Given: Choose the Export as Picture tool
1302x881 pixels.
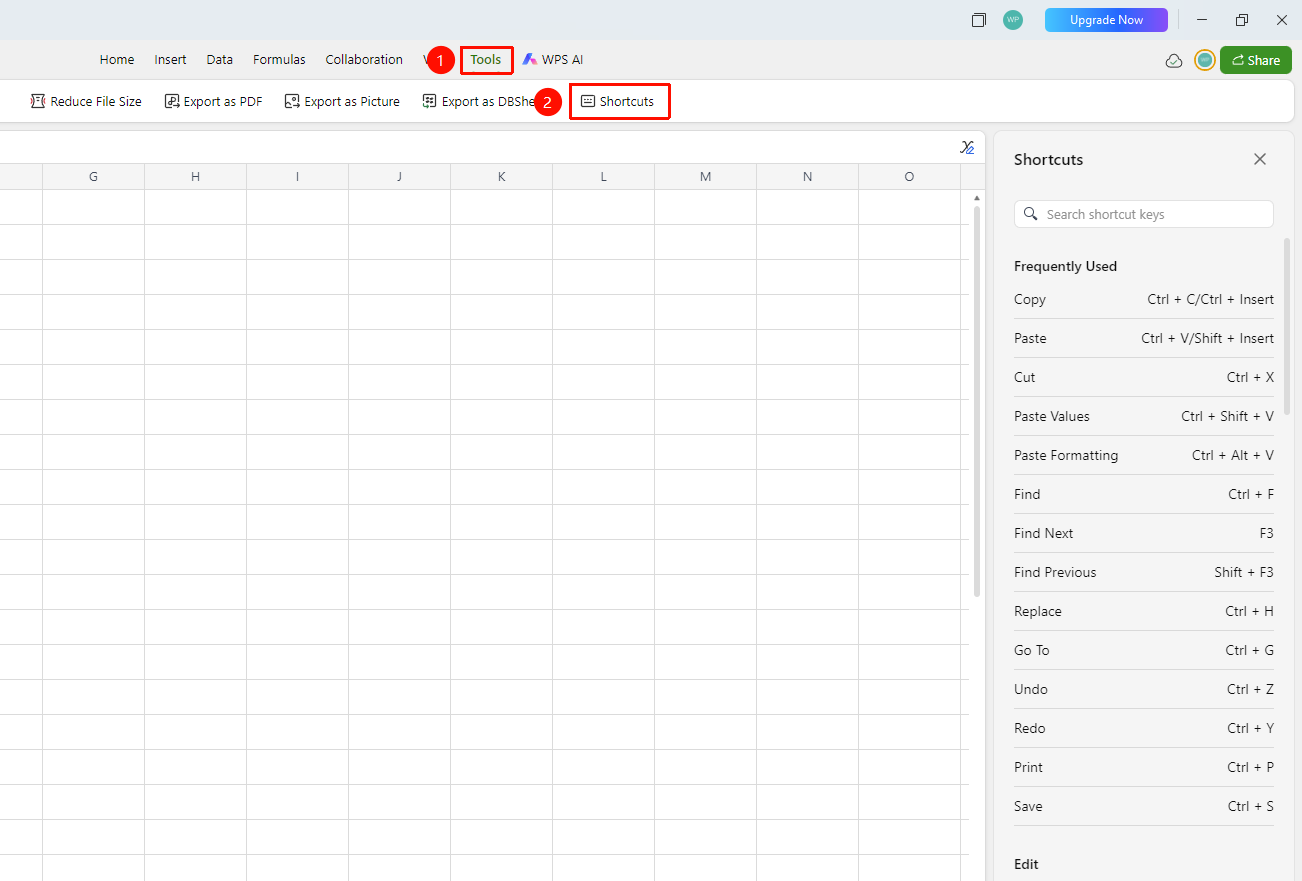Looking at the screenshot, I should (342, 101).
